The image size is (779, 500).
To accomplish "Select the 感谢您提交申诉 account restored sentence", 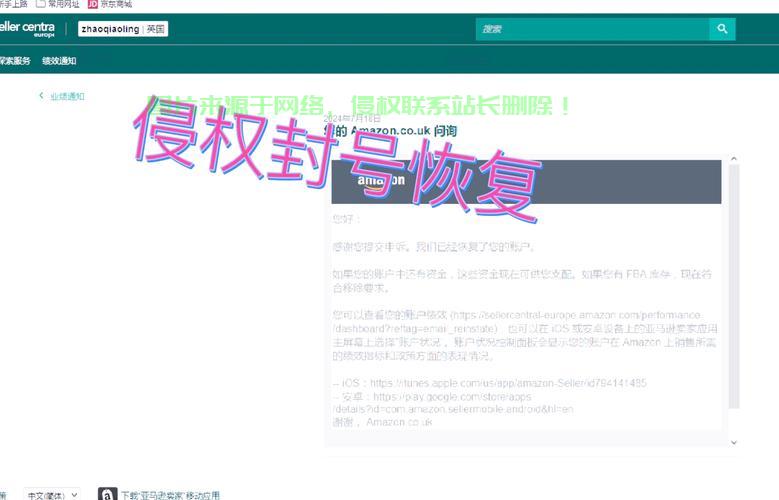I will coord(433,247).
